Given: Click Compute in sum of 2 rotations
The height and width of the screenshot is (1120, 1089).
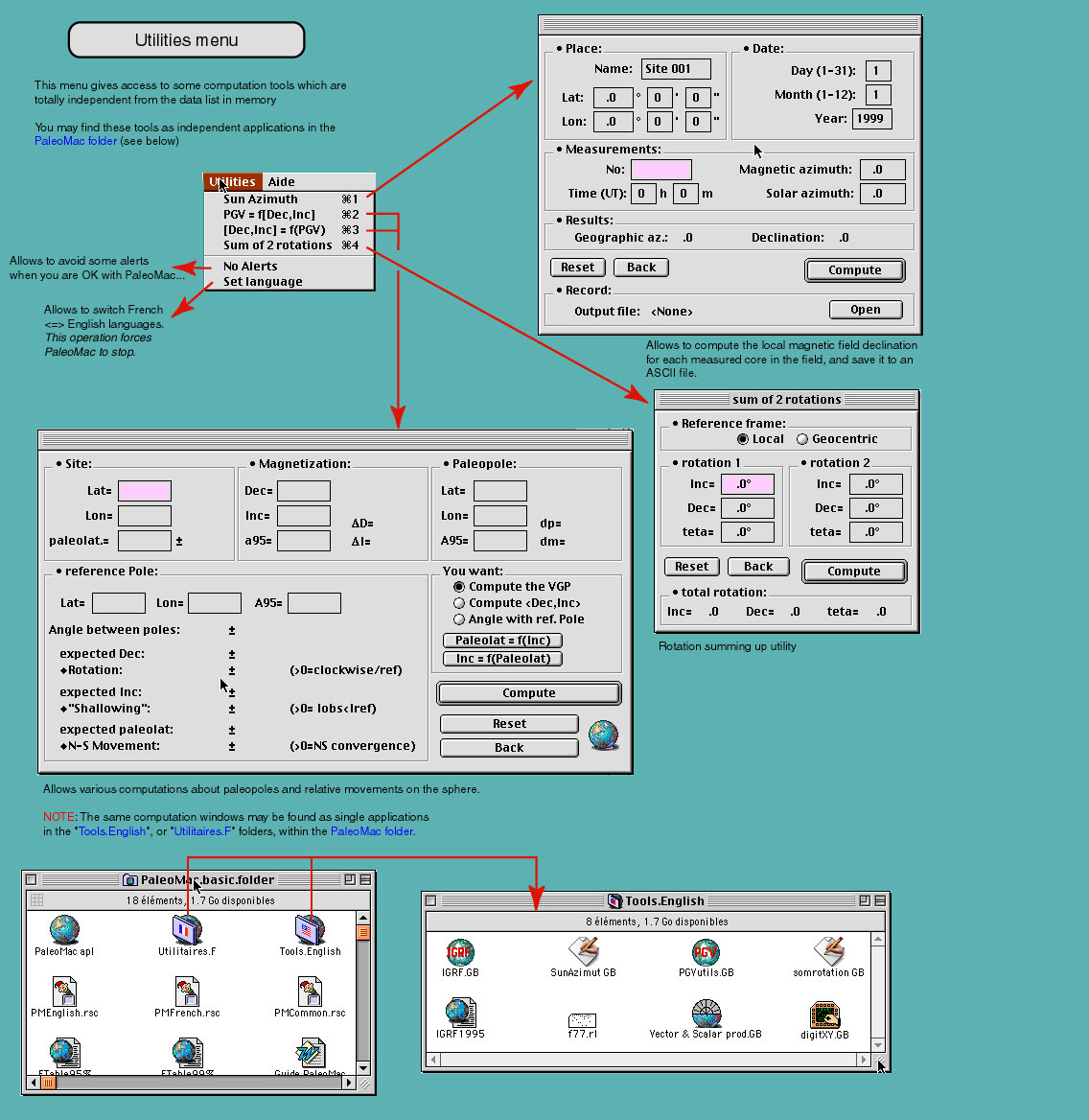Looking at the screenshot, I should coord(854,571).
